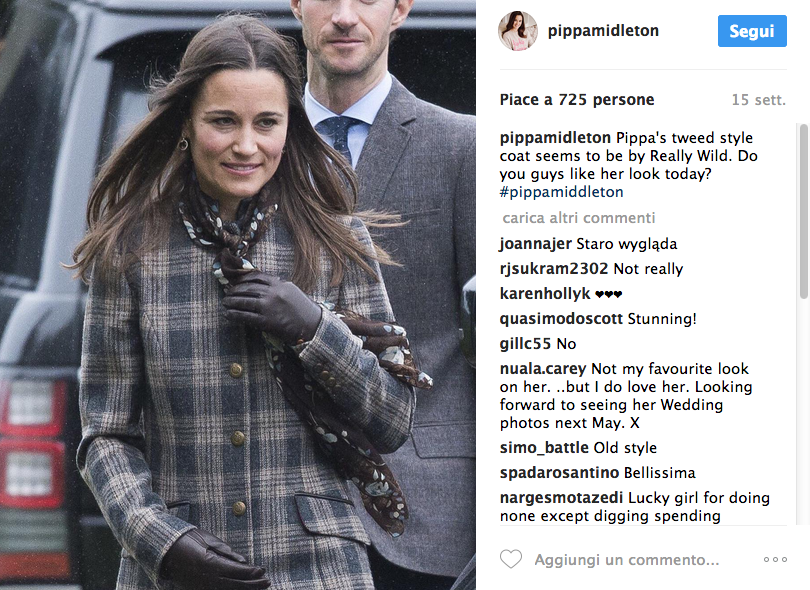View who liked via Piace a 725 persone

[577, 100]
